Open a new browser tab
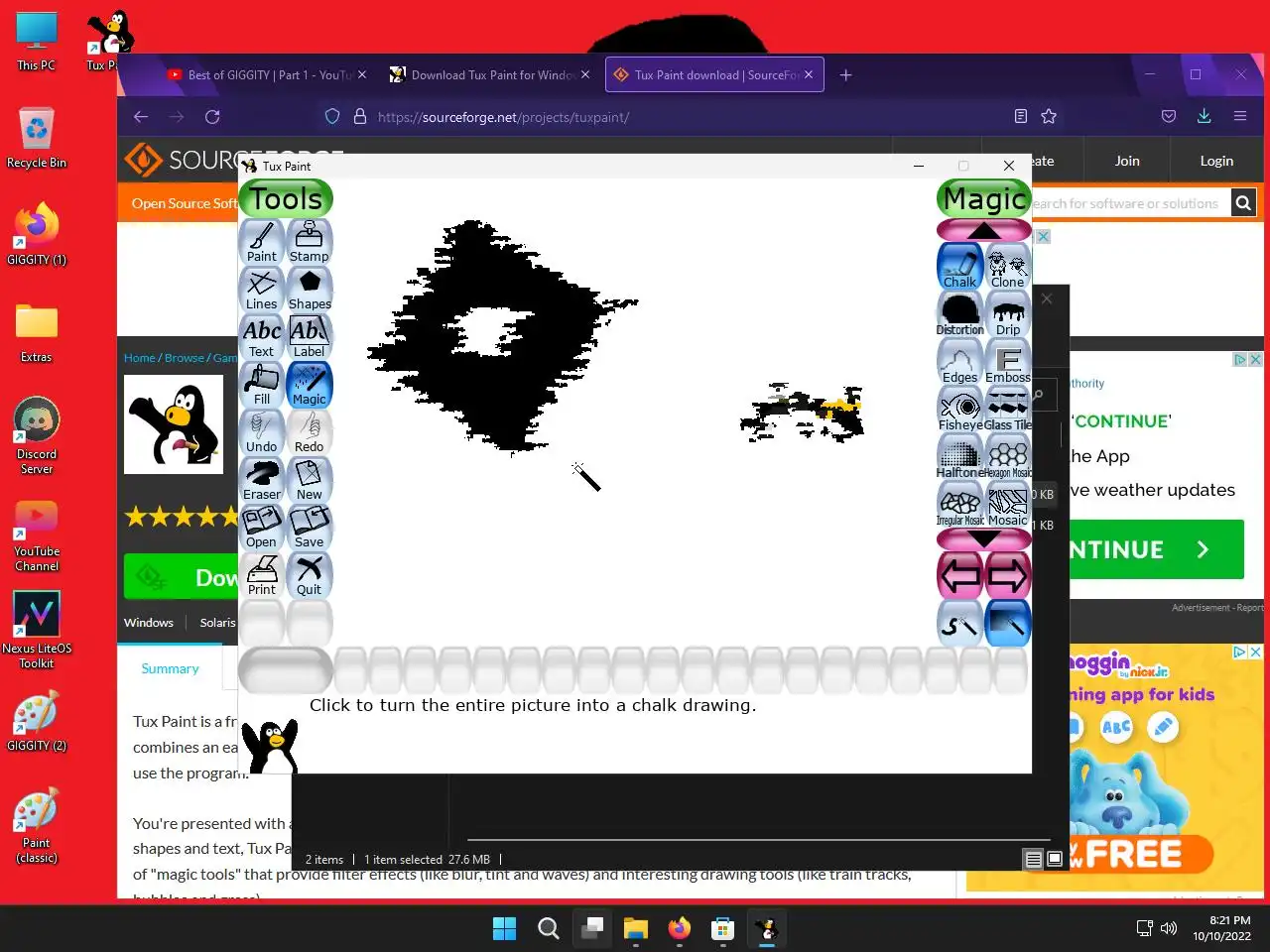Screen dimensions: 1270x952 click(846, 74)
